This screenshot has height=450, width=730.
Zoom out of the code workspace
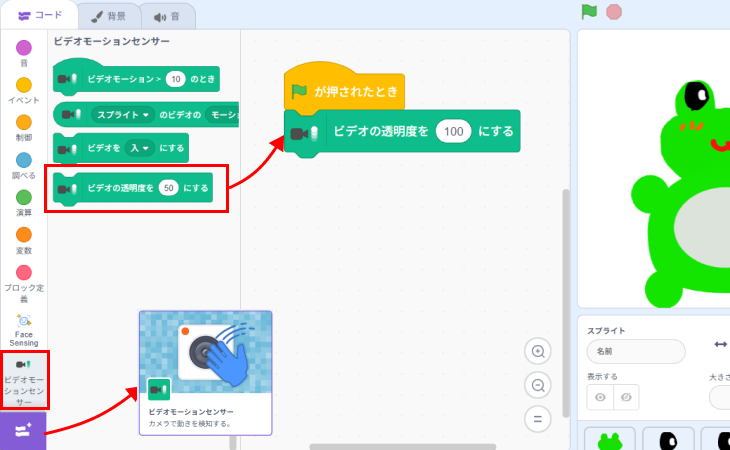coord(539,385)
